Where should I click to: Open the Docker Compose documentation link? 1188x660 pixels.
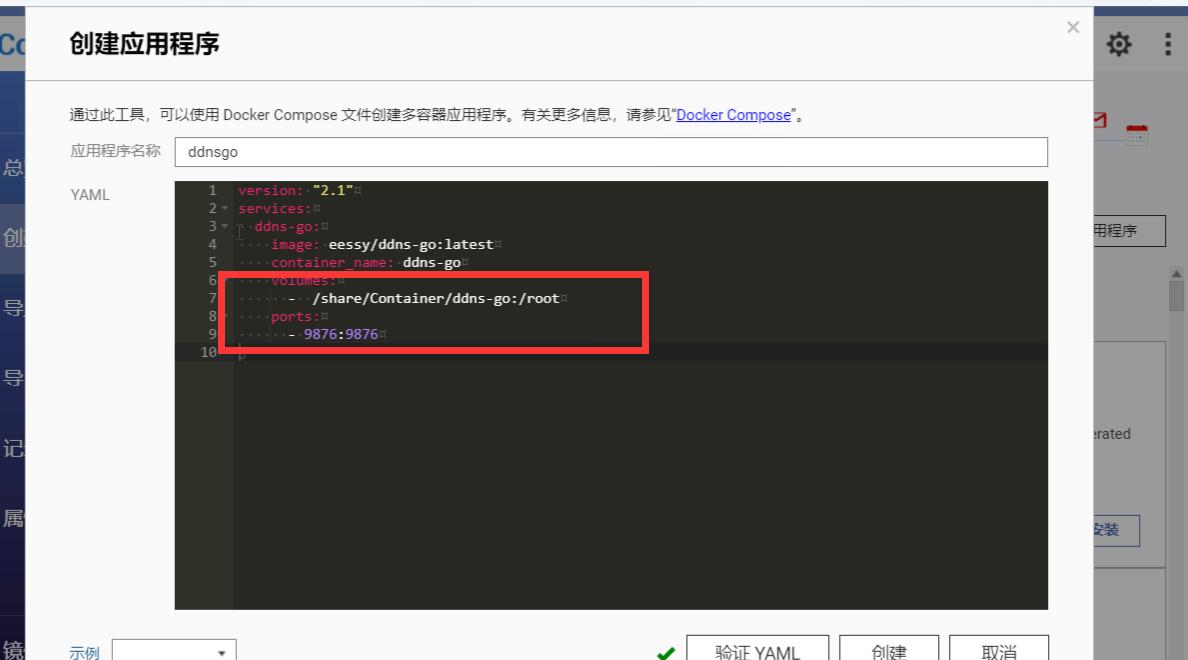pos(733,115)
